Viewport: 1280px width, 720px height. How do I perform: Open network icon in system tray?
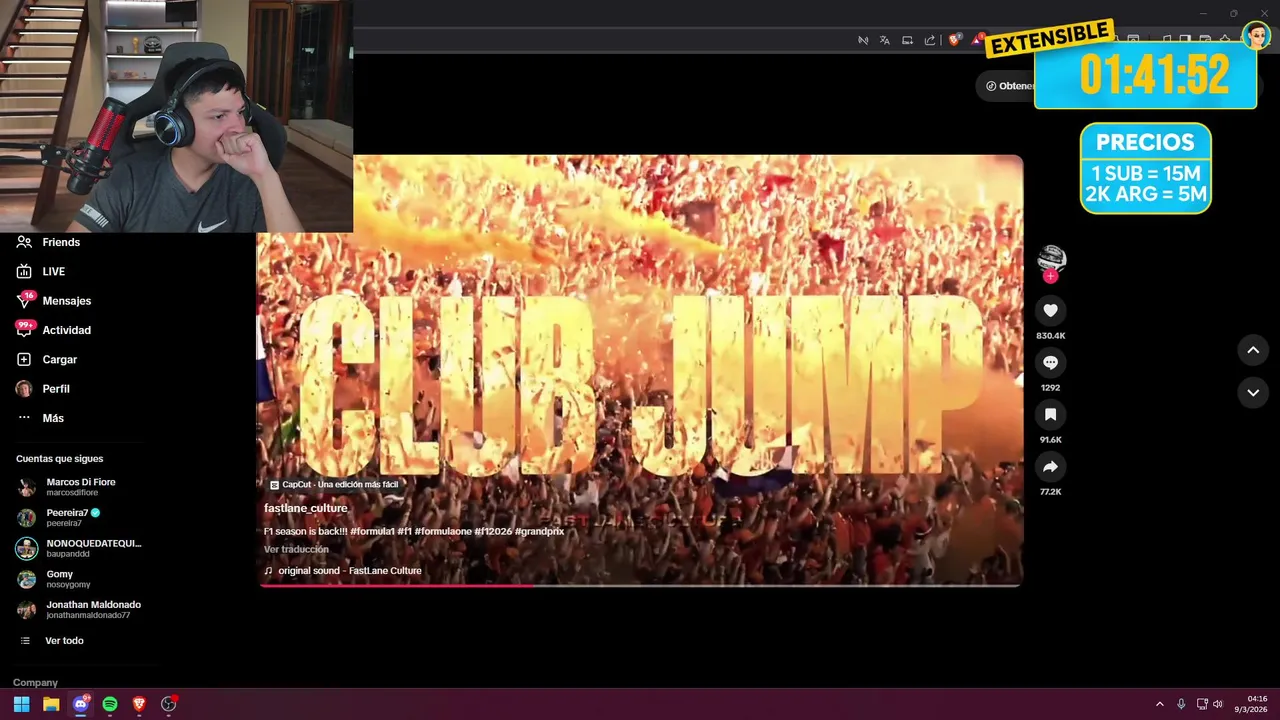click(1202, 704)
